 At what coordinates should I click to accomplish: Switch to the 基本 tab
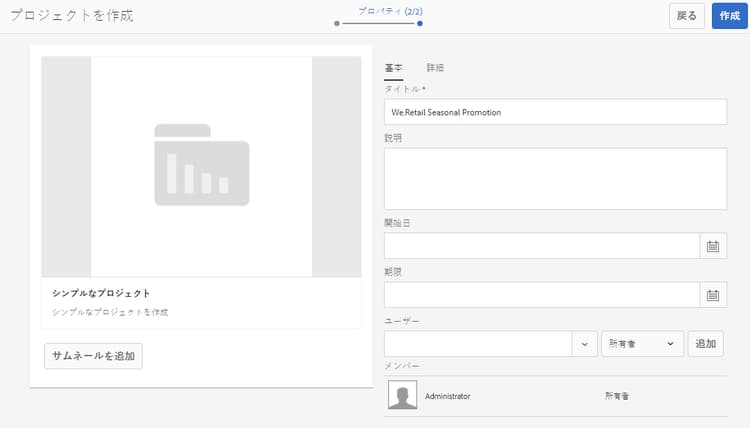[394, 68]
